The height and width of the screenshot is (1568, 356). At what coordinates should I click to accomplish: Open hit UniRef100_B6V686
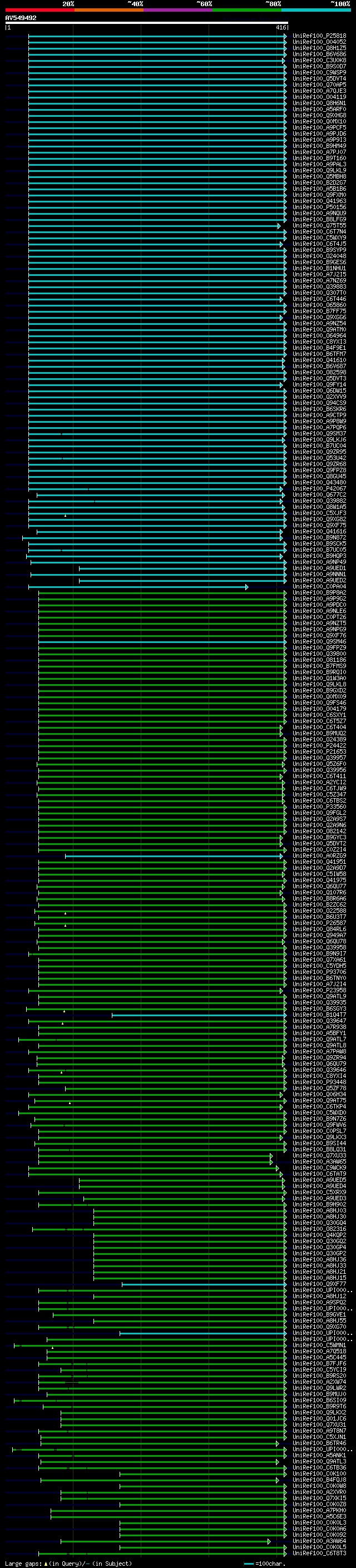click(x=319, y=54)
